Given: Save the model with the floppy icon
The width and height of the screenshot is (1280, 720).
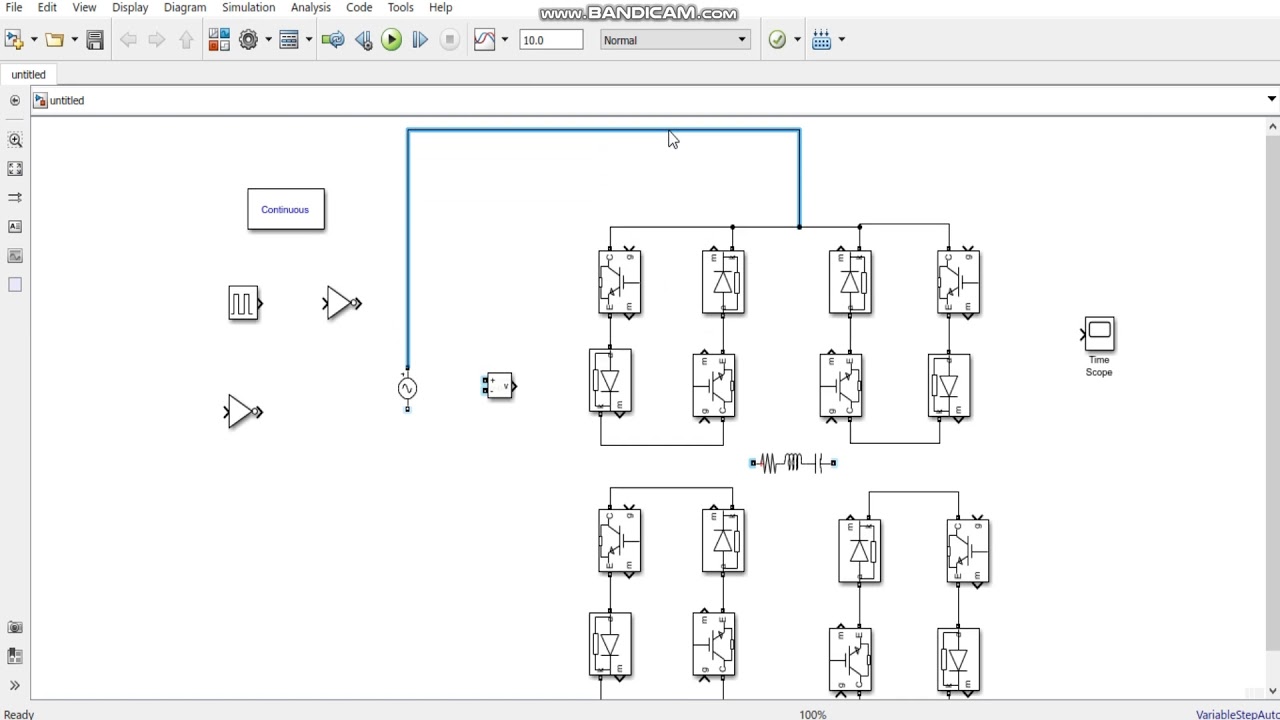Looking at the screenshot, I should 95,40.
